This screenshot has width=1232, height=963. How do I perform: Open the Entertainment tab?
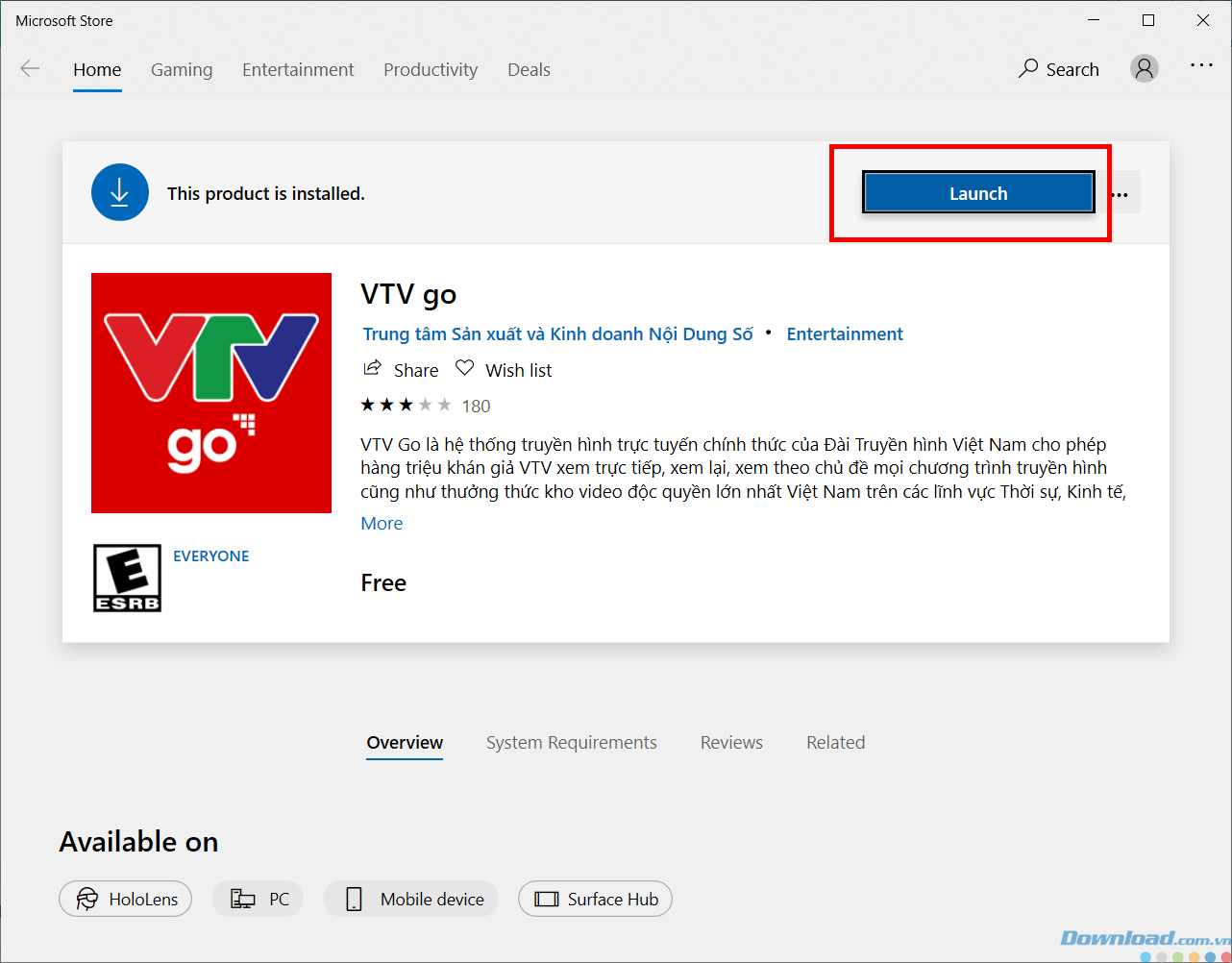click(298, 69)
